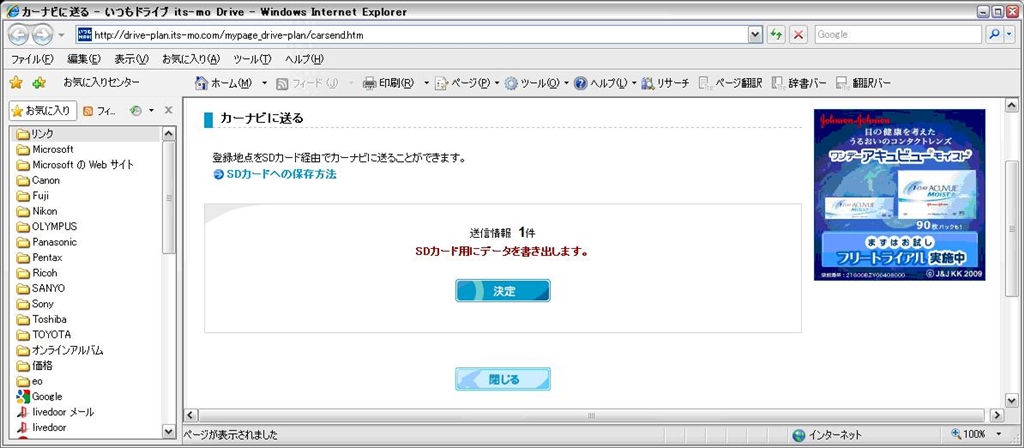Go back with the Back arrow button
Image resolution: width=1024 pixels, height=448 pixels.
(19, 35)
